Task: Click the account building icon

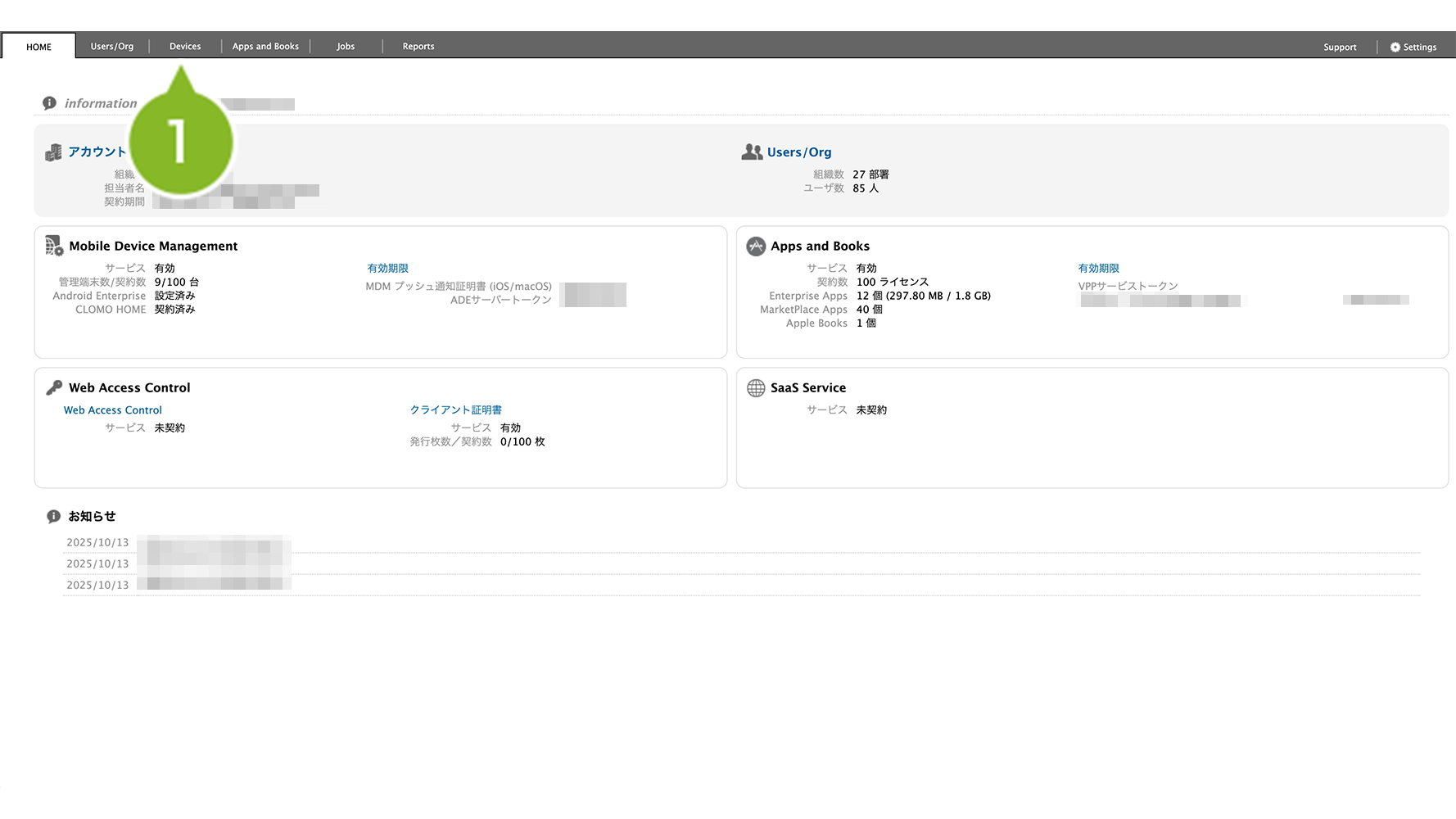Action: (53, 152)
